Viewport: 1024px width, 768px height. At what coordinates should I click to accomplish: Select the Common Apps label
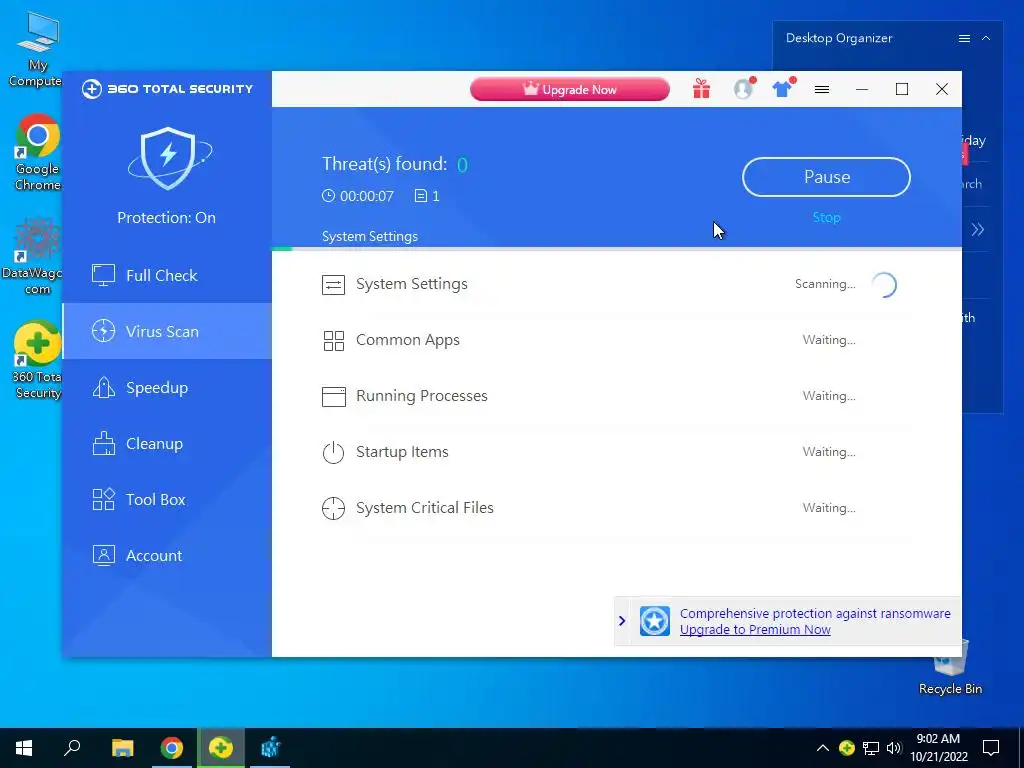click(x=408, y=340)
